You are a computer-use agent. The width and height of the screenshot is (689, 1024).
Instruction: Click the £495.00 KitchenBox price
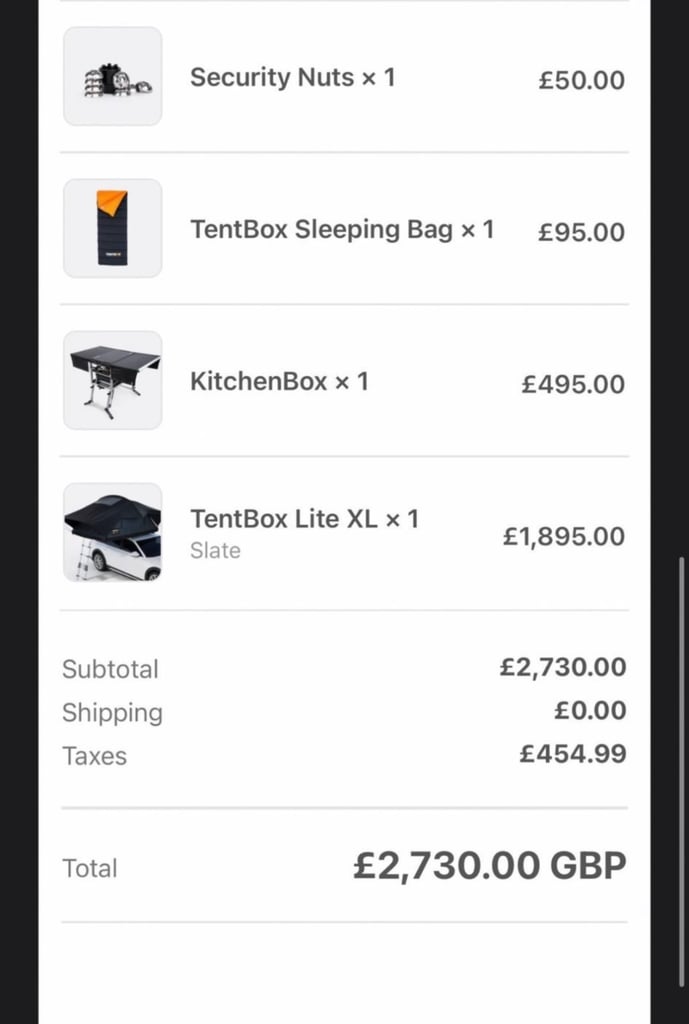point(572,383)
